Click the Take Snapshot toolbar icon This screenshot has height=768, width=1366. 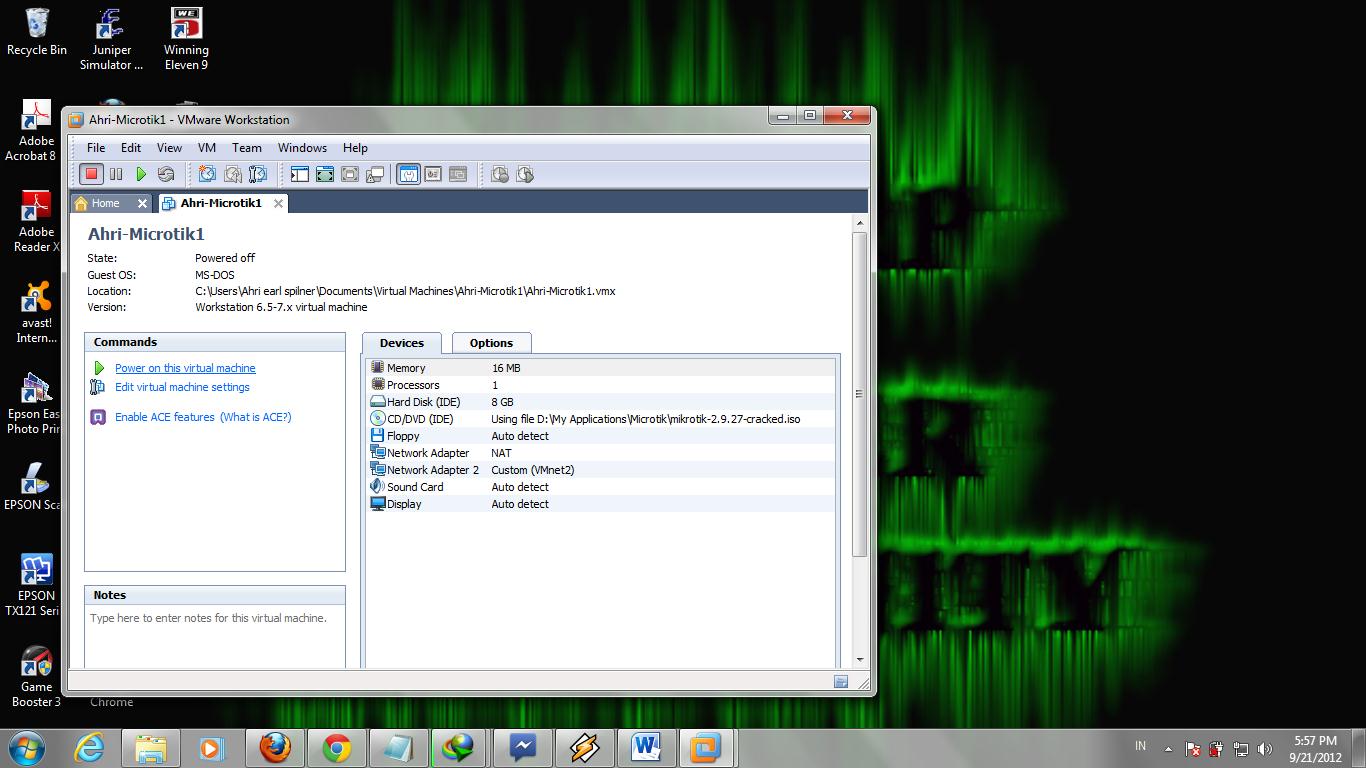(207, 174)
